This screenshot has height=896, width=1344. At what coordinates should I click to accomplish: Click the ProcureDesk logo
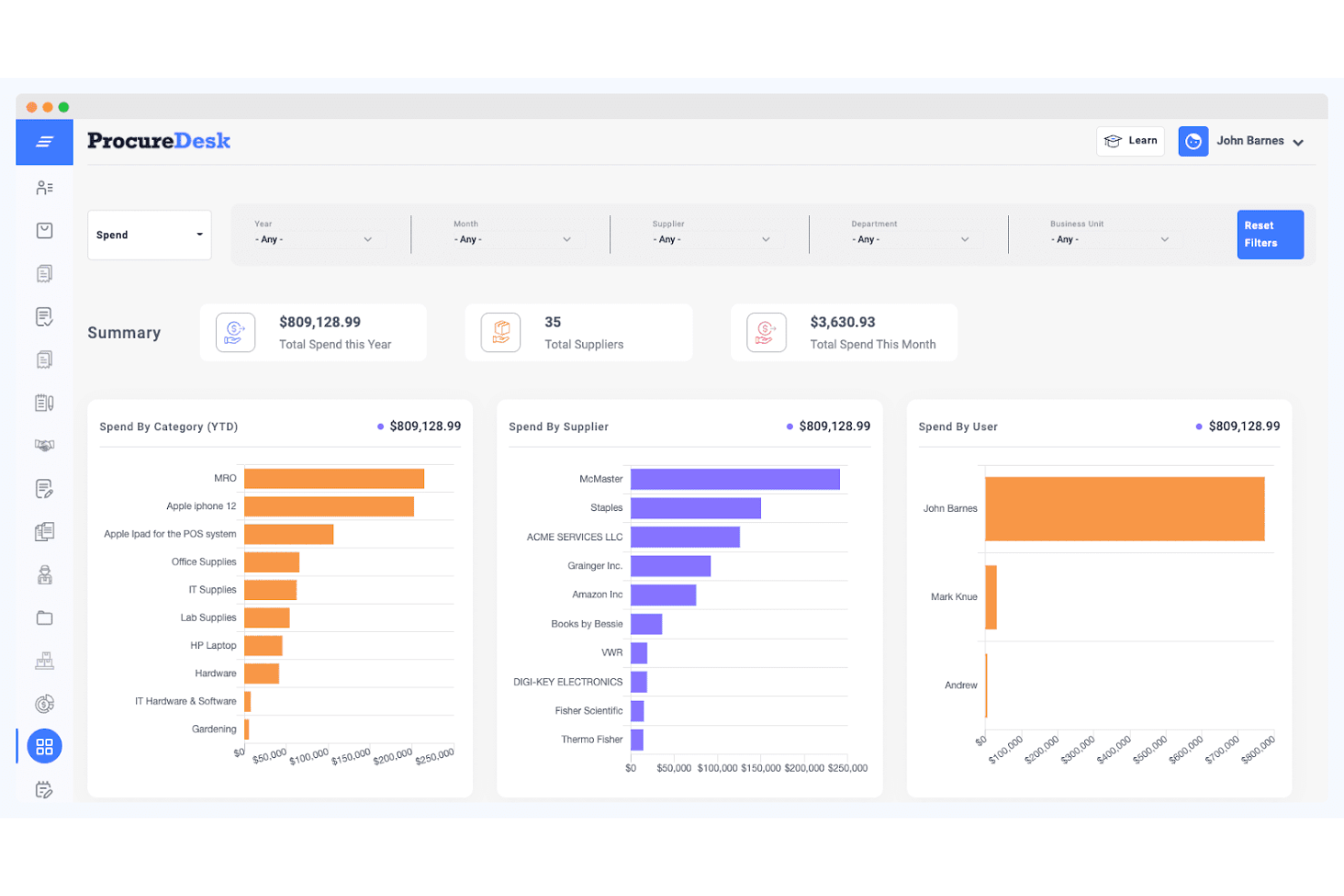159,141
